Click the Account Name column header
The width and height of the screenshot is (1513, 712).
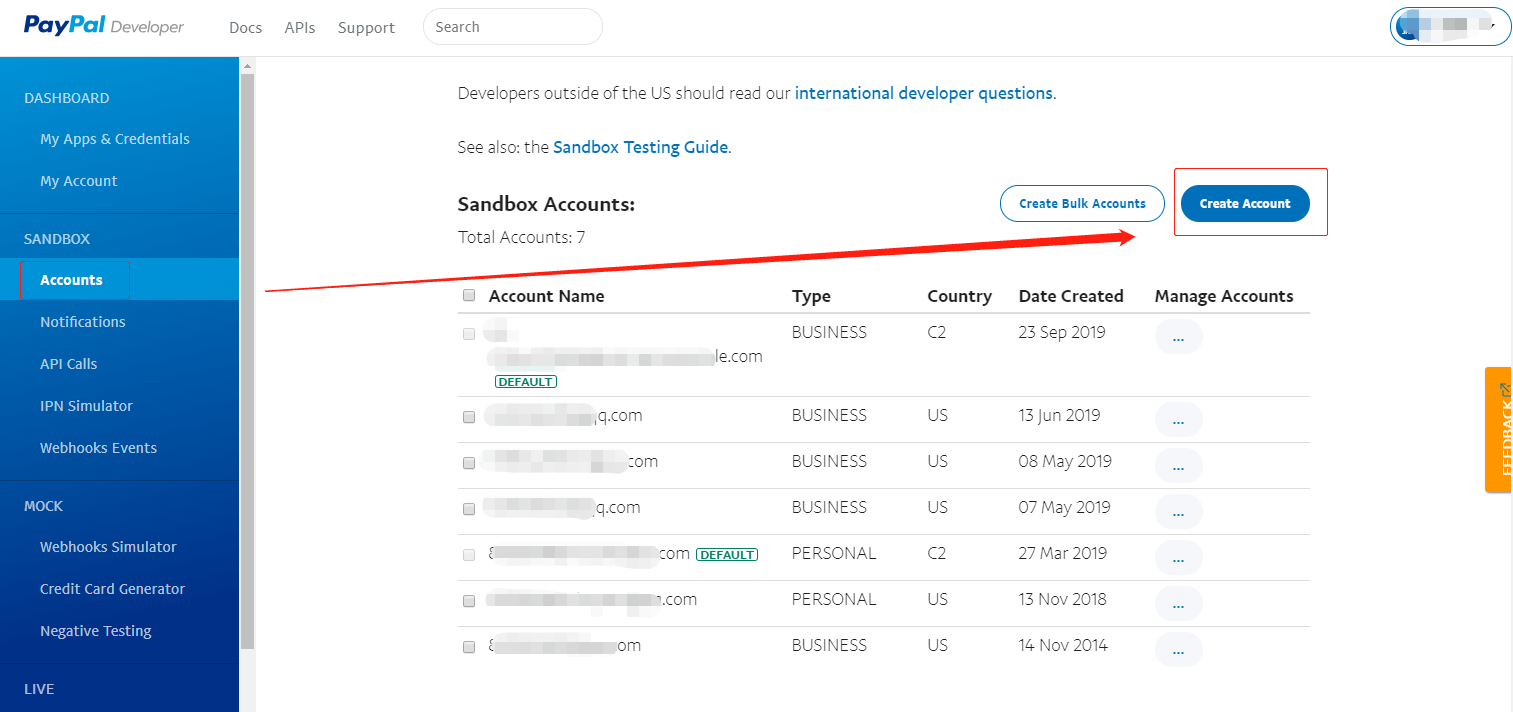click(x=546, y=296)
